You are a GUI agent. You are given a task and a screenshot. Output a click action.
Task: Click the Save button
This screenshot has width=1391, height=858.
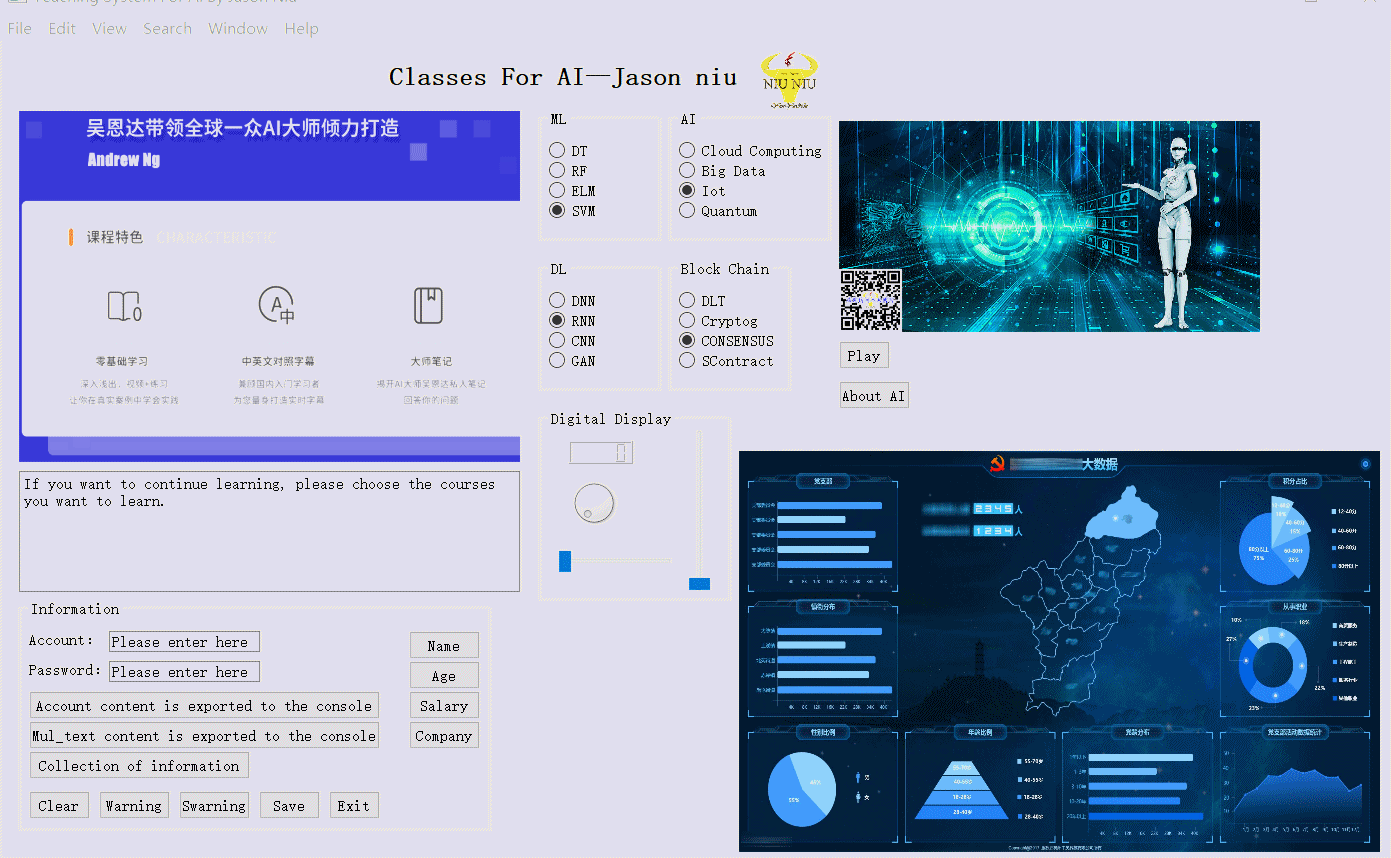289,806
